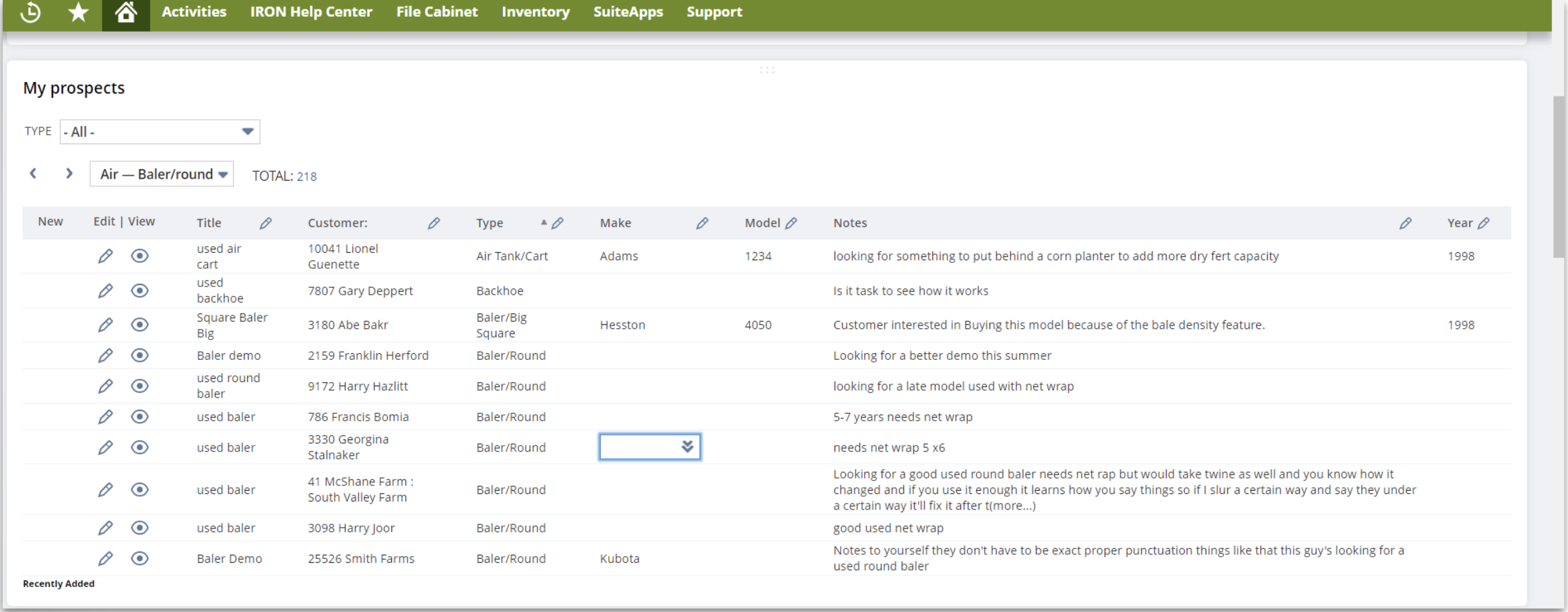
Task: Click the (more...) link in McShane Farm notes
Action: [1010, 506]
